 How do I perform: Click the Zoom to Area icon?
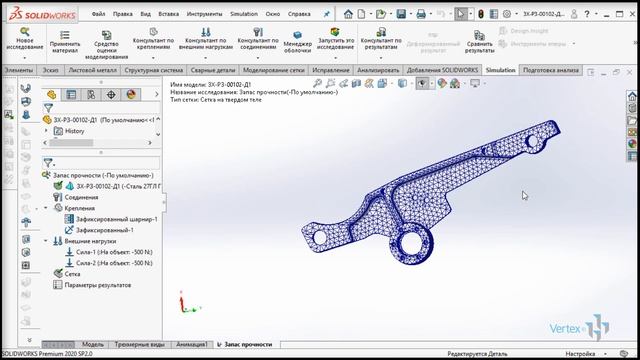(331, 84)
